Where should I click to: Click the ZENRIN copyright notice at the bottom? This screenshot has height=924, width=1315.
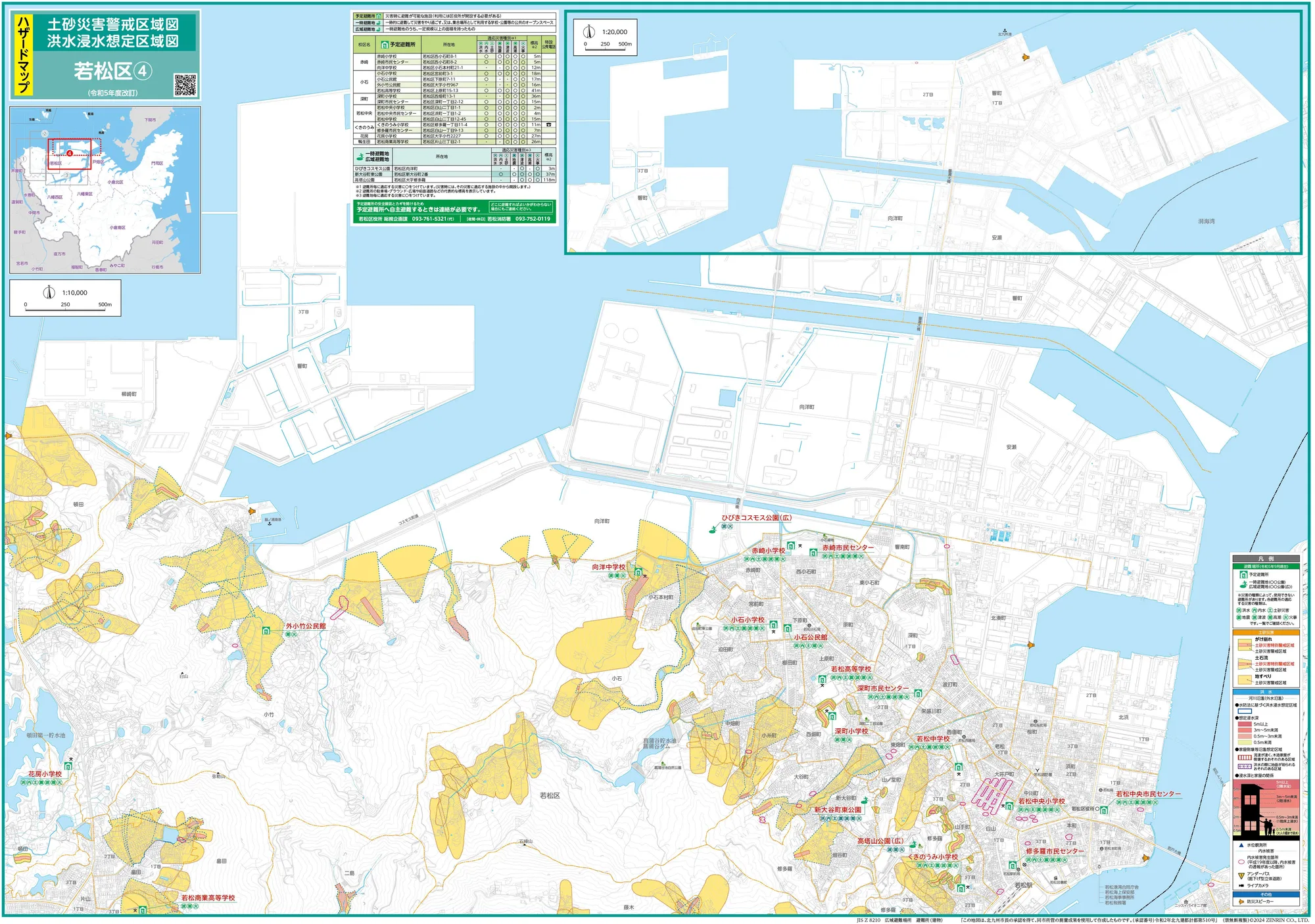[x=1279, y=920]
